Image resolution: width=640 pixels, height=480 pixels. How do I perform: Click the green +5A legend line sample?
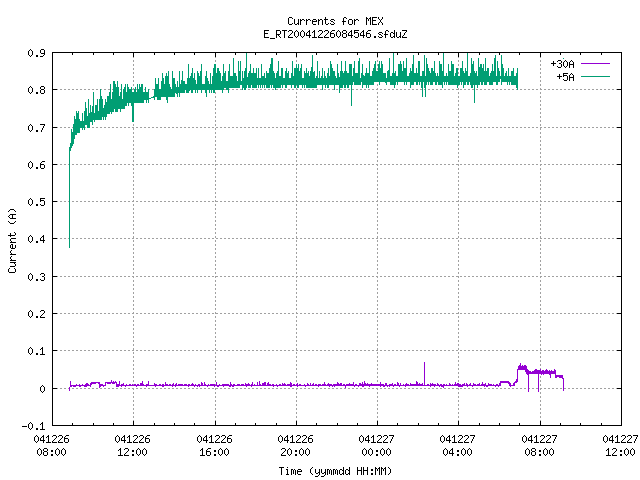[x=596, y=76]
